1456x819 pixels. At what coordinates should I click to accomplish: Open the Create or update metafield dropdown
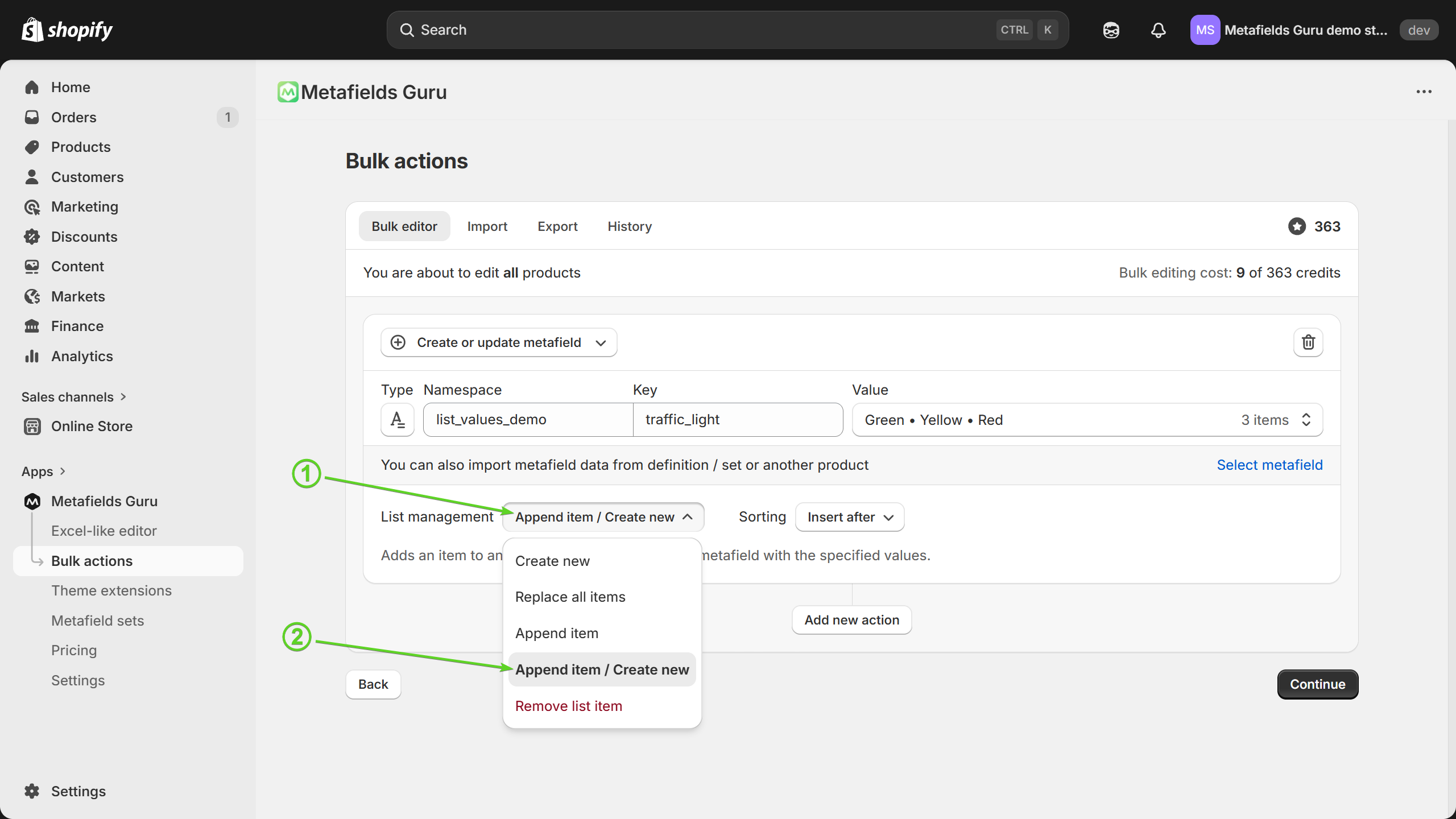coord(498,342)
